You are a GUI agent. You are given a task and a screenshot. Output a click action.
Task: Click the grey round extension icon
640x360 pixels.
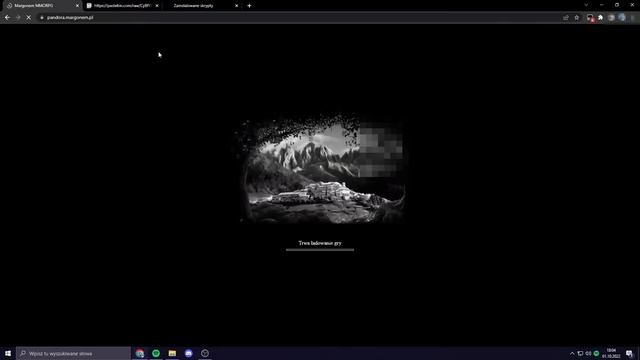(611, 18)
